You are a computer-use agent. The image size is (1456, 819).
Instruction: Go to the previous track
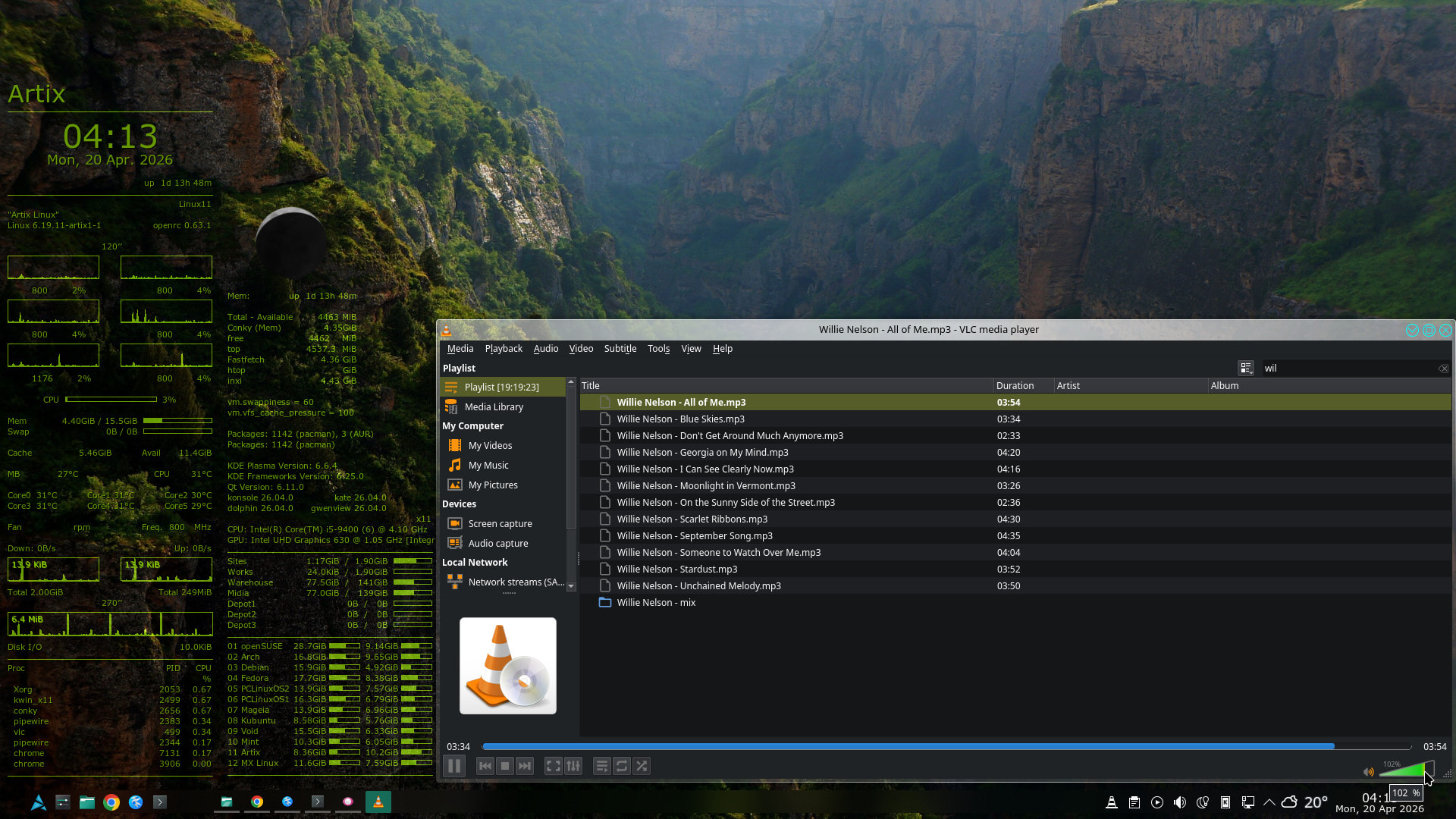[x=485, y=766]
